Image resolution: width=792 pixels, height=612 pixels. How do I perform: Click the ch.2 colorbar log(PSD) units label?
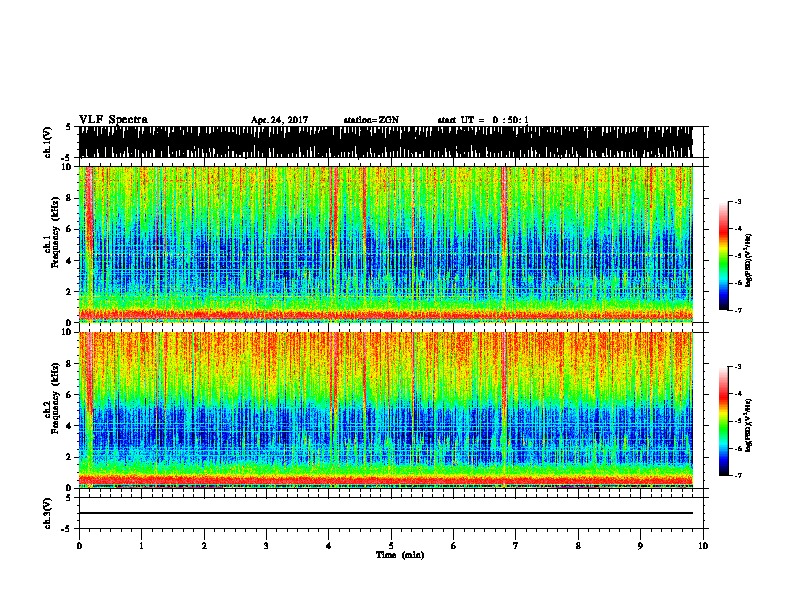point(749,426)
